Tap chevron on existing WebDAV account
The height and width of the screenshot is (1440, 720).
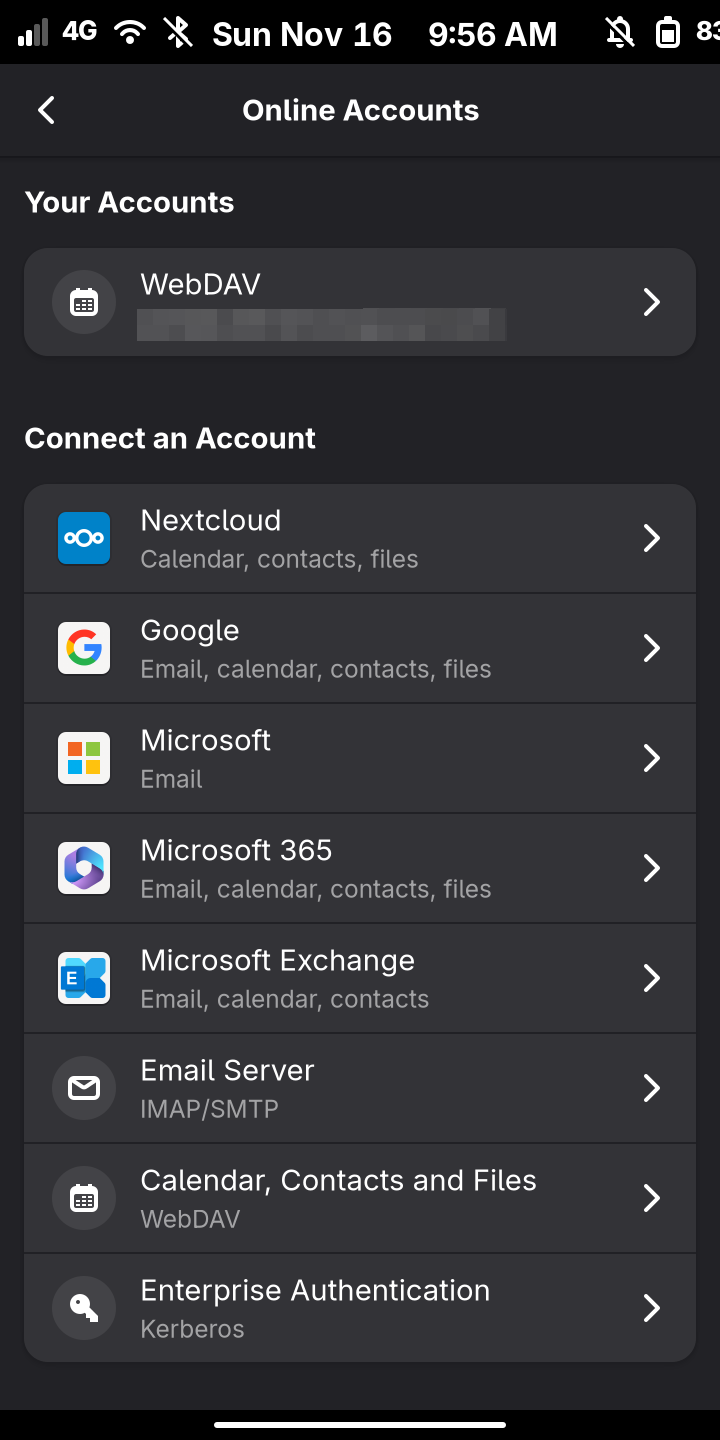(x=651, y=302)
